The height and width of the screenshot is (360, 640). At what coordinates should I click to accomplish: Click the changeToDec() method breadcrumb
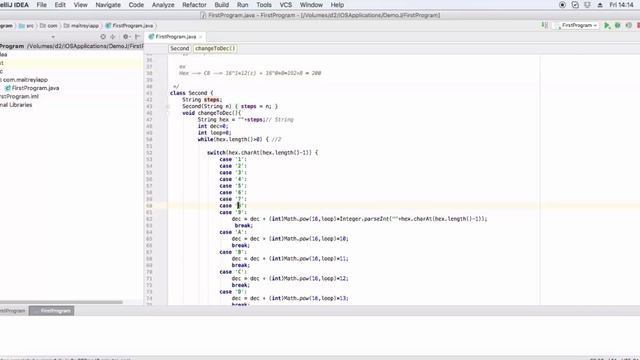pyautogui.click(x=215, y=48)
